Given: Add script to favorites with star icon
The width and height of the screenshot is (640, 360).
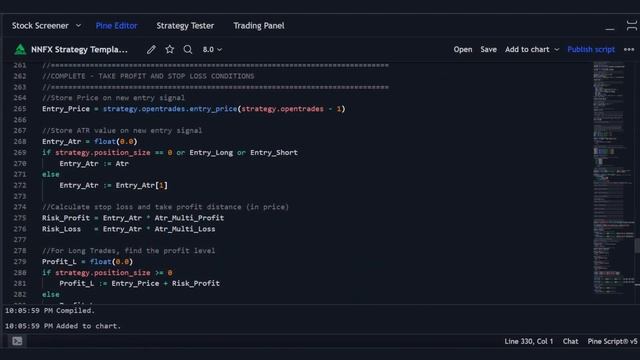Looking at the screenshot, I should [170, 49].
